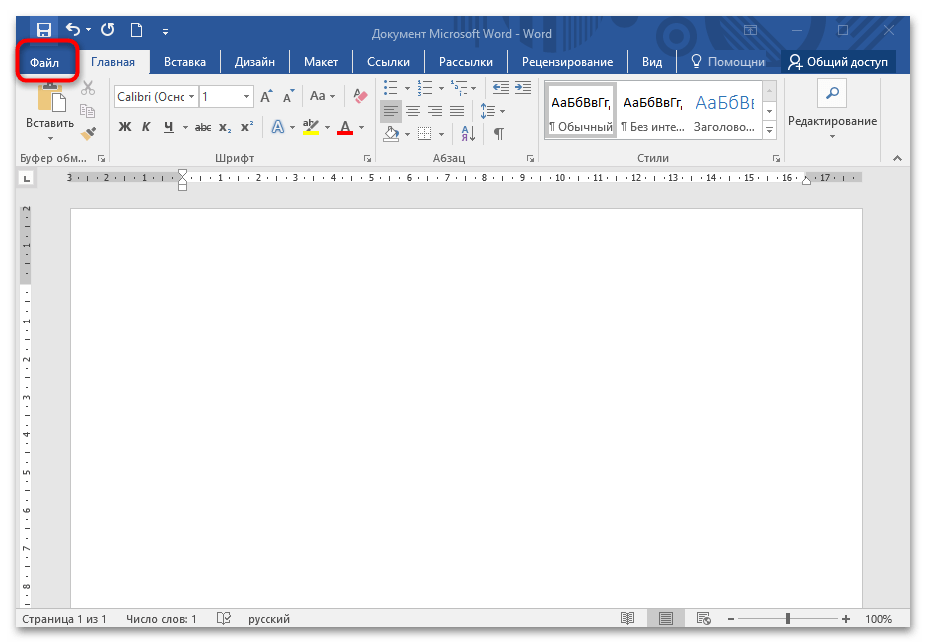Create a new blank document icon
Screen dimensions: 926x643
136,30
